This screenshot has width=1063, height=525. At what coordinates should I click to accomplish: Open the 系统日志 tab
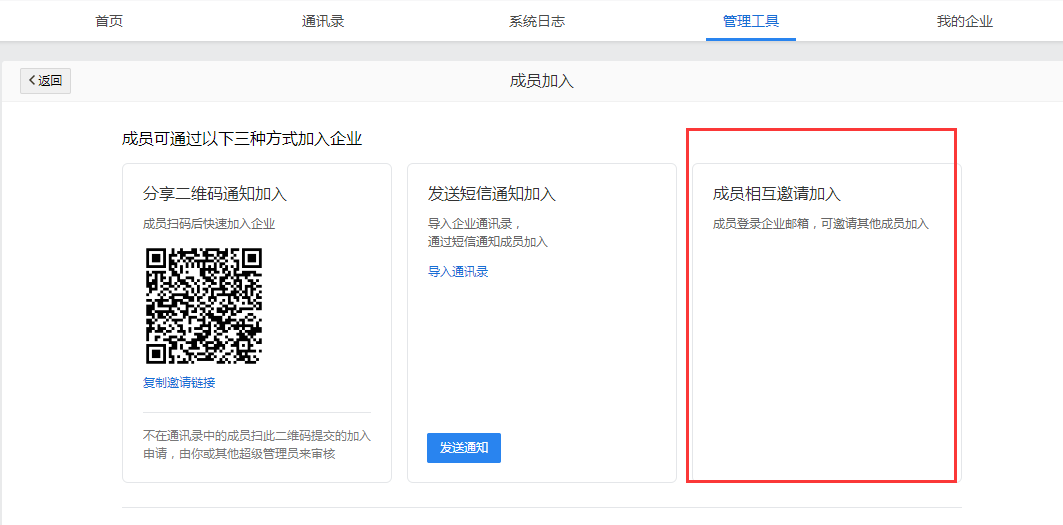[x=537, y=21]
